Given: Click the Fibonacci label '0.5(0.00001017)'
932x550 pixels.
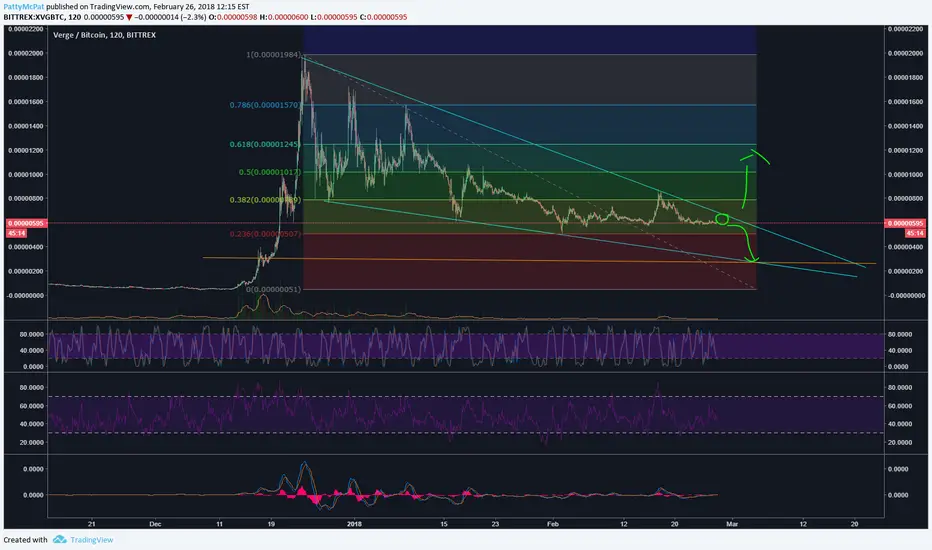Looking at the screenshot, I should tap(270, 172).
